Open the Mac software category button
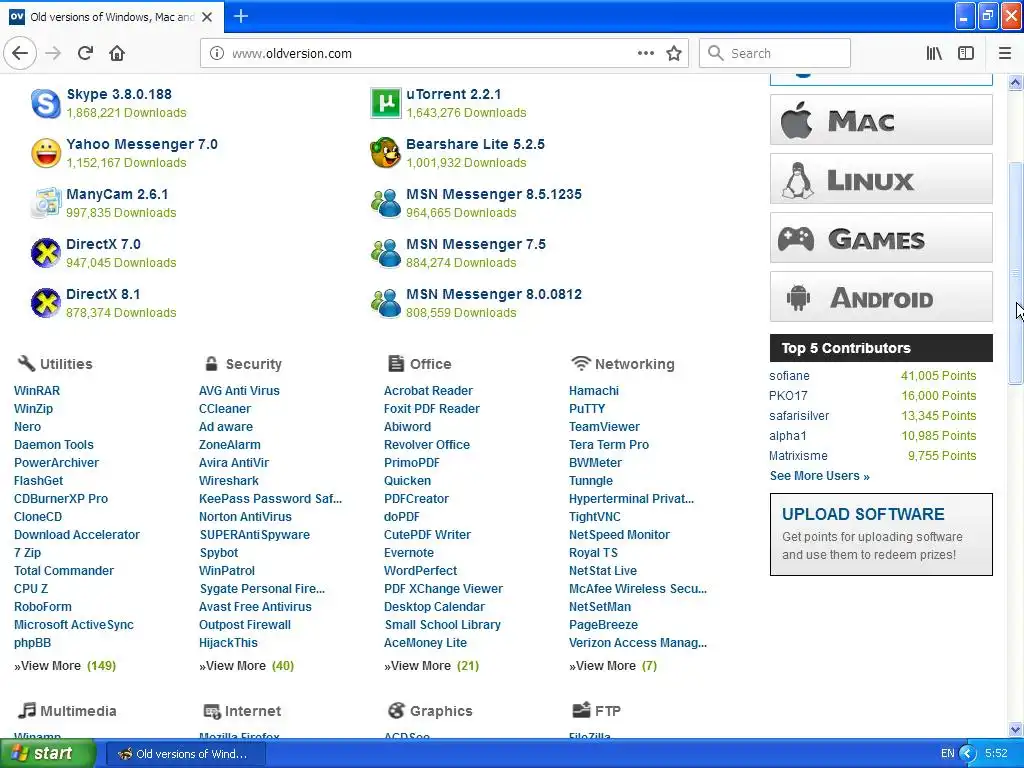 point(881,120)
